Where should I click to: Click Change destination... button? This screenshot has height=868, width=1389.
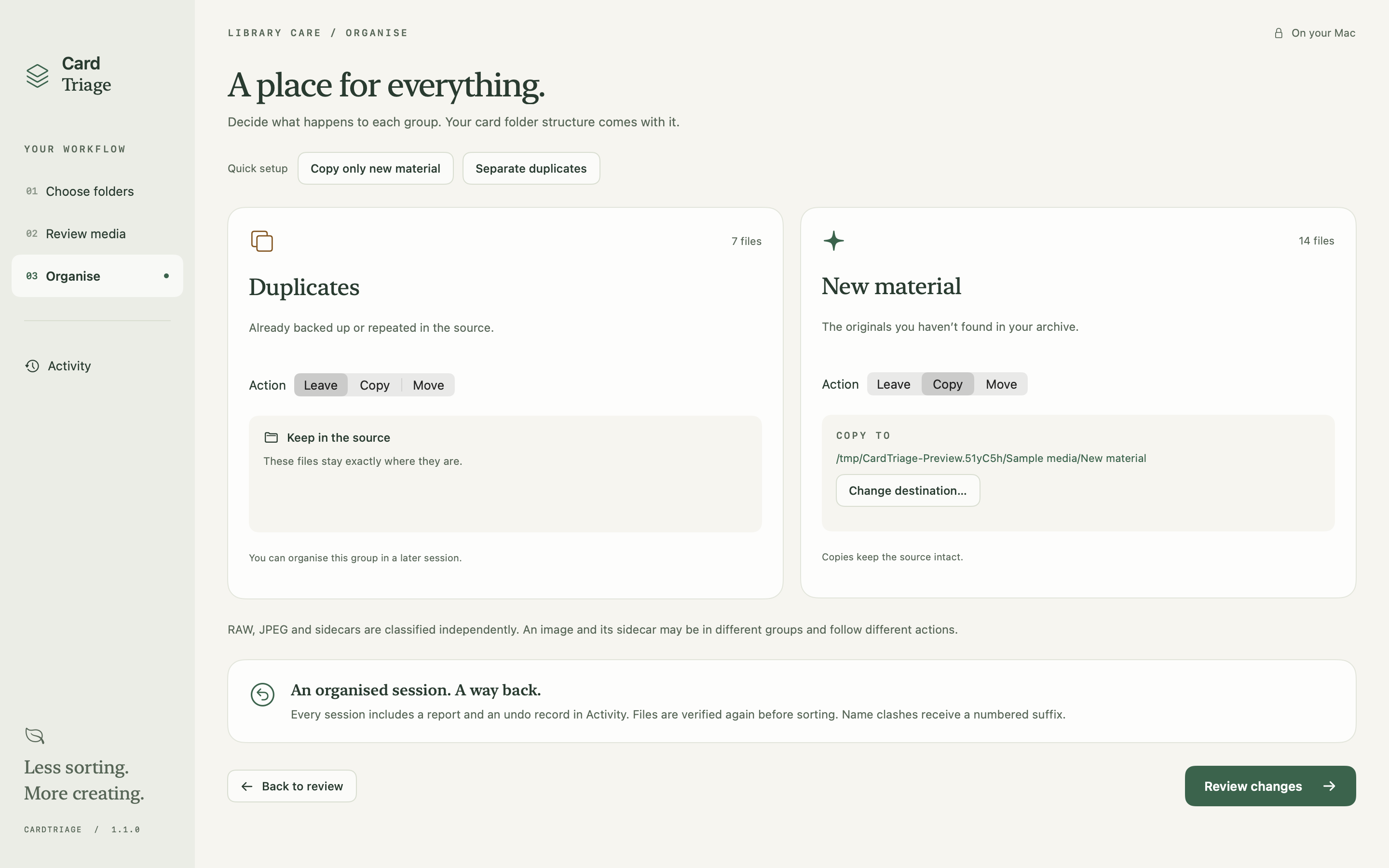pos(908,490)
